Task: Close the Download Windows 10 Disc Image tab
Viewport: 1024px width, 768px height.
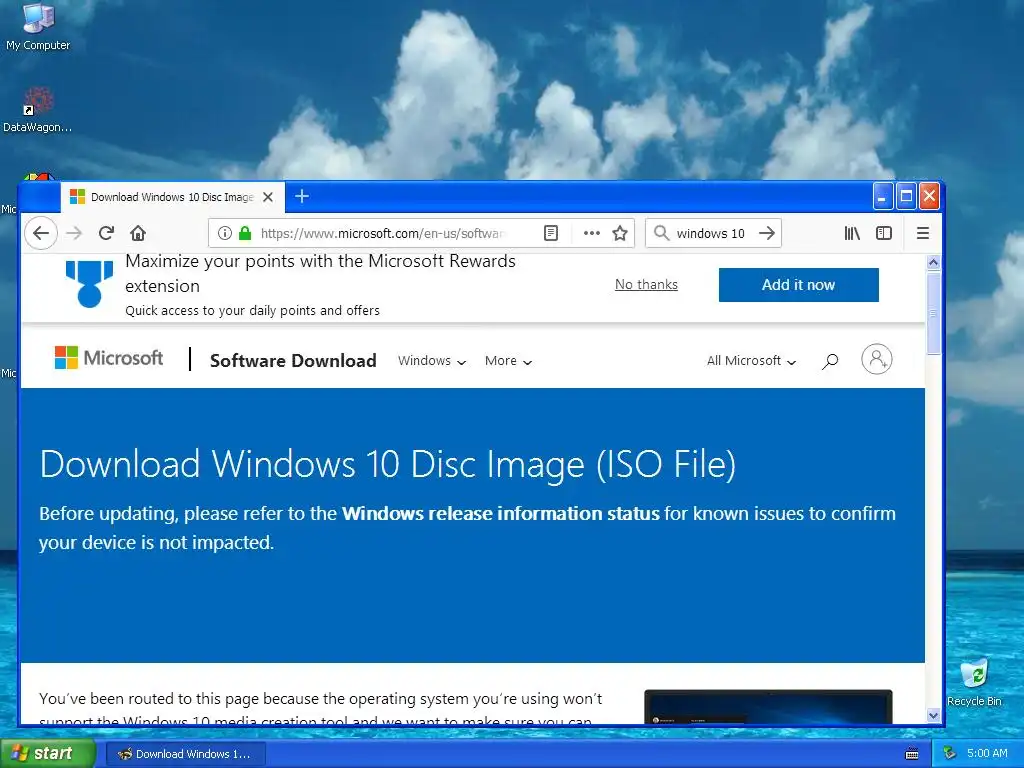Action: pyautogui.click(x=268, y=197)
